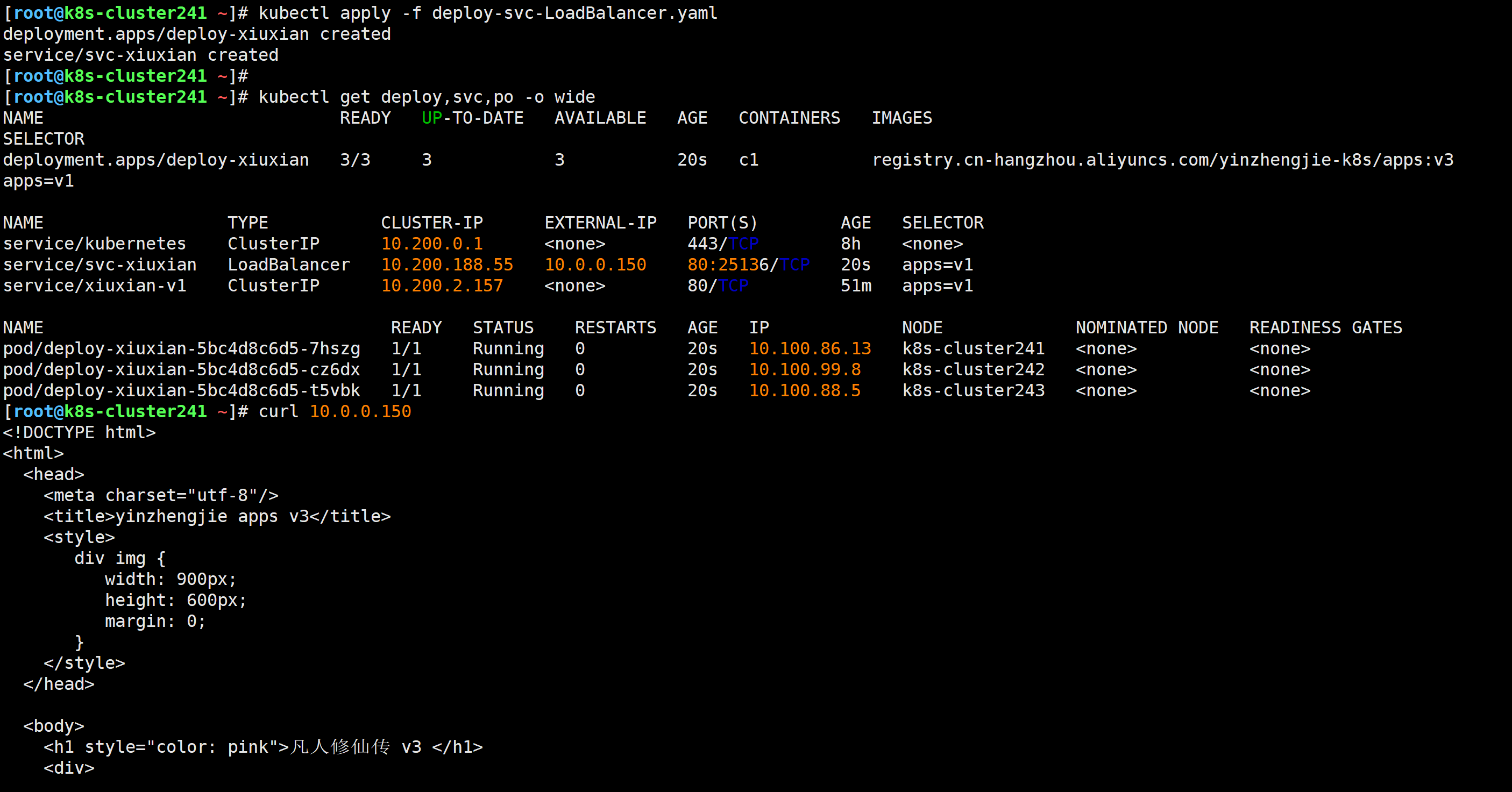1512x792 pixels.
Task: Click the LoadBalancer type text
Action: point(288,265)
